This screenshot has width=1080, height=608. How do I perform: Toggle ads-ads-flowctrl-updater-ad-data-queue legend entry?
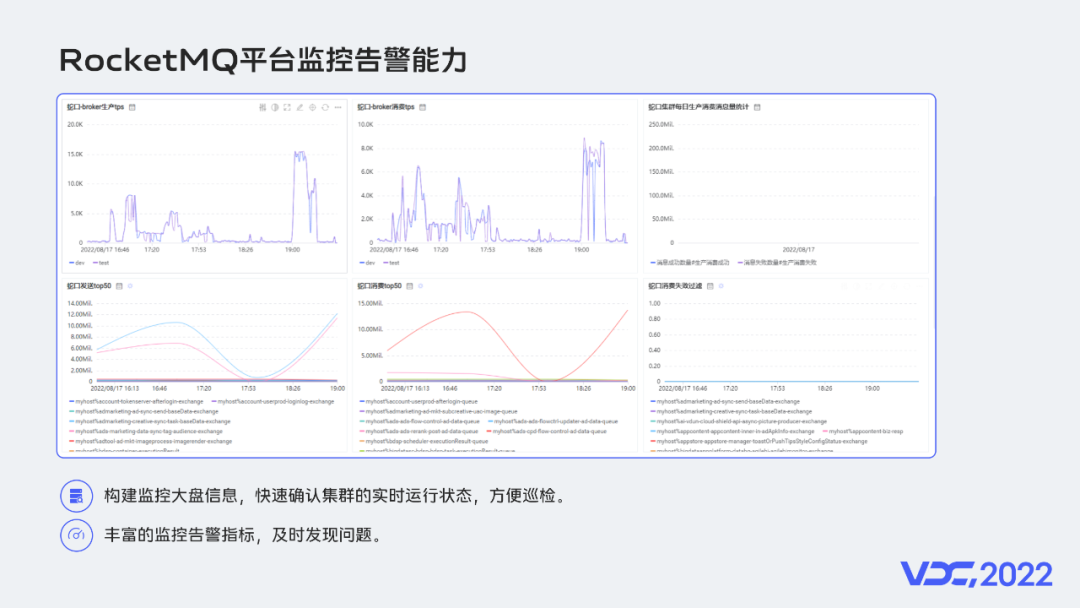(553, 421)
